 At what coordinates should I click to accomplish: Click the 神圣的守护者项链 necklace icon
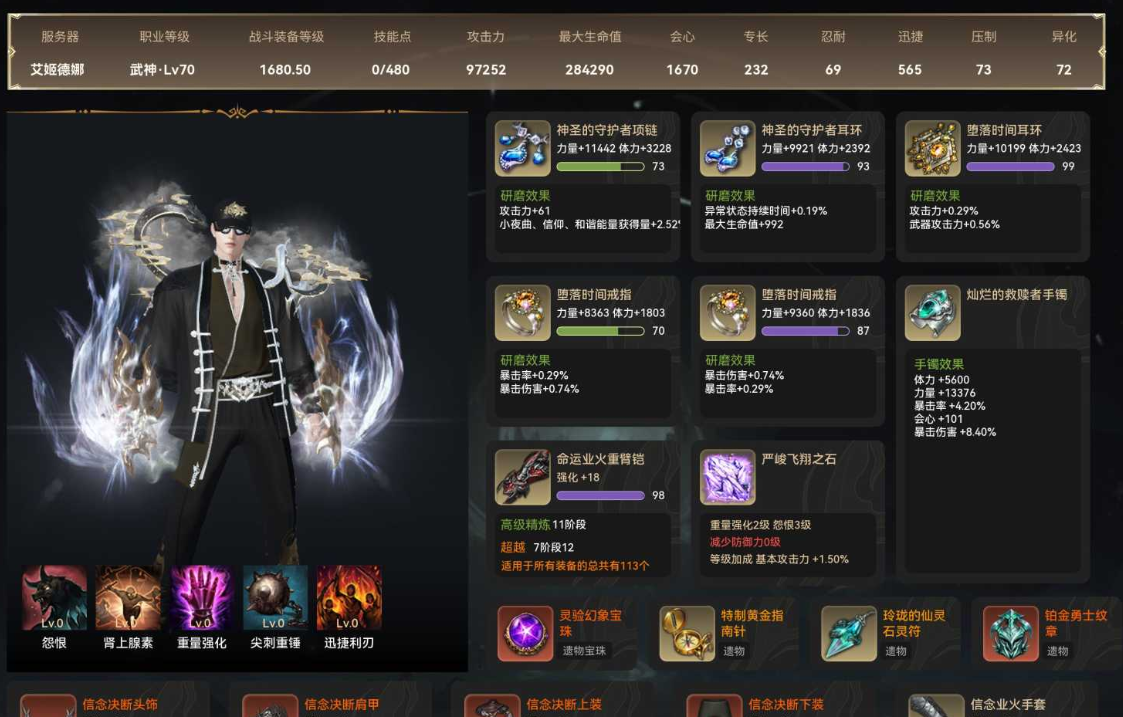(523, 148)
